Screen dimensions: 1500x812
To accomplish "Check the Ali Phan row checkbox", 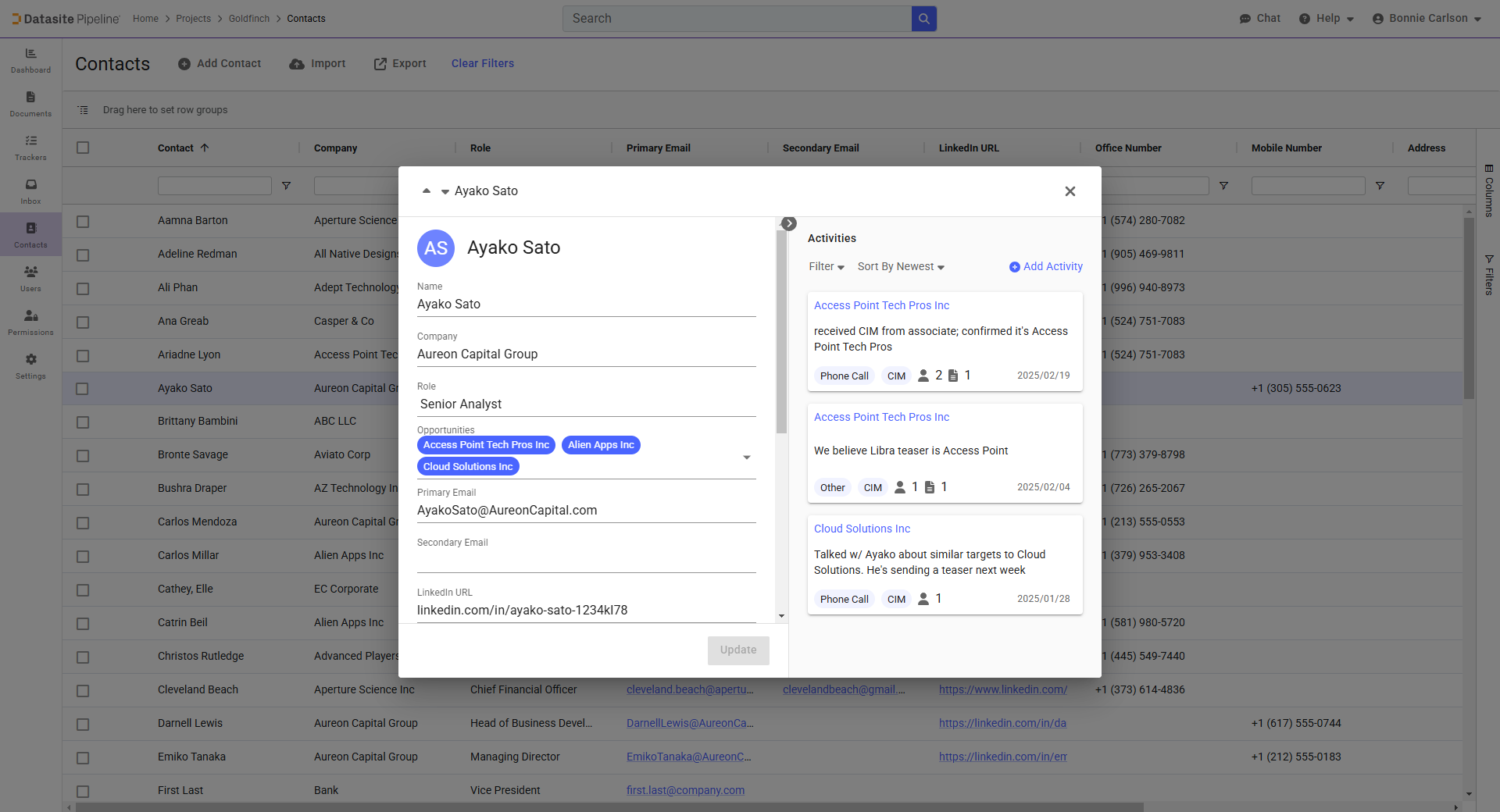I will (83, 289).
